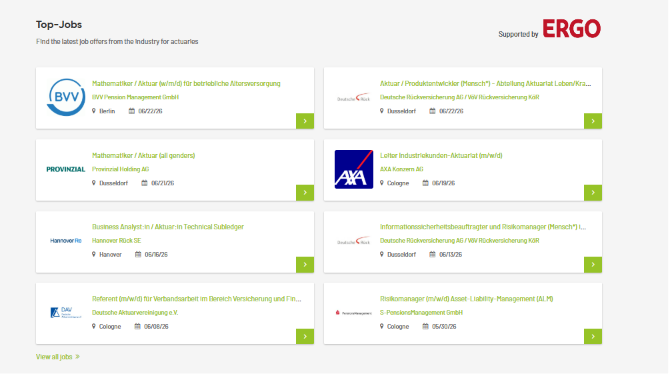Click the S-PensionsManagement logo
The width and height of the screenshot is (669, 374).
click(354, 313)
